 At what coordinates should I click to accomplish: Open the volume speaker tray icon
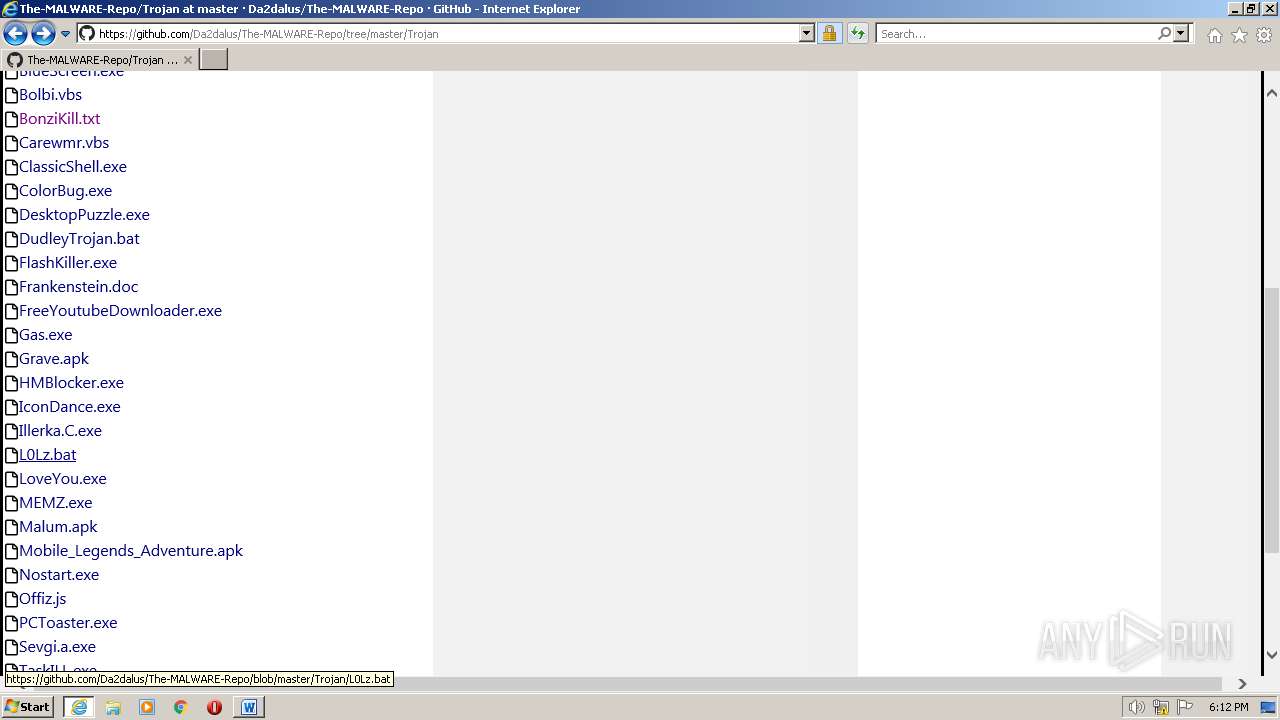point(1136,708)
